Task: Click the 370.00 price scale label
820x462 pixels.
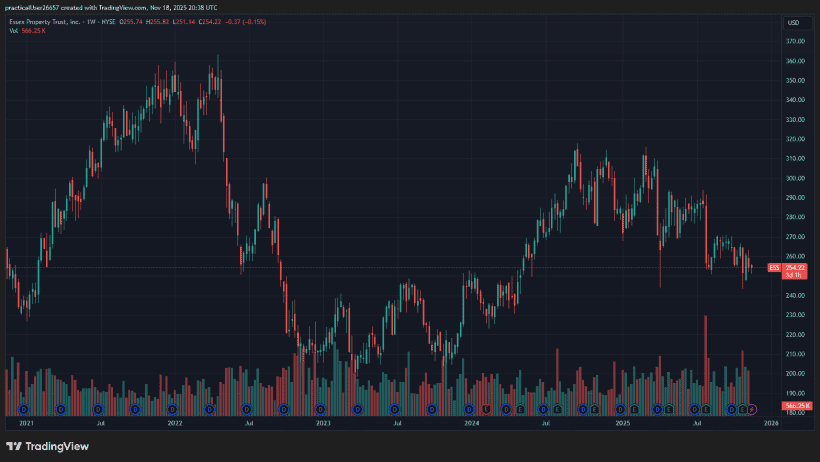Action: pyautogui.click(x=795, y=42)
